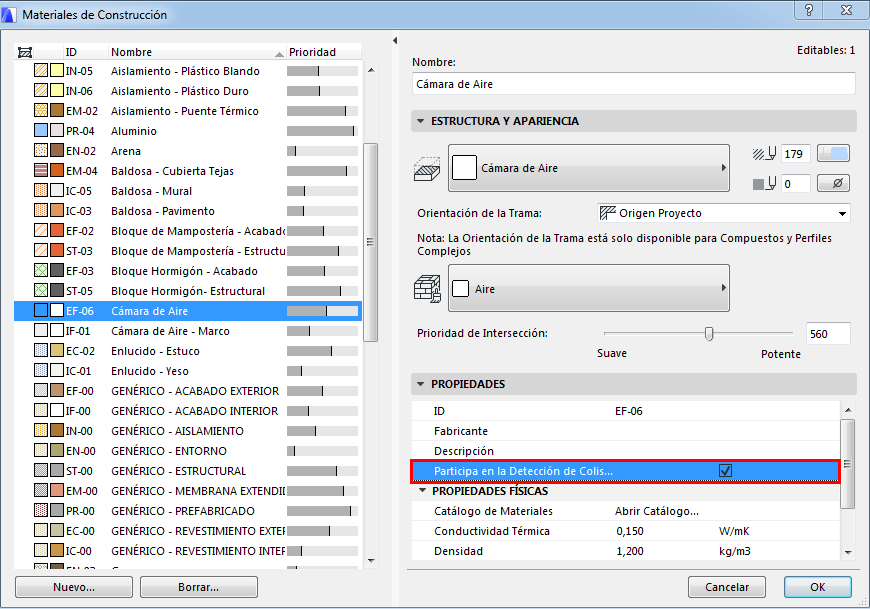Click the fill icon of EM-00 MEMBRANA row
This screenshot has height=609, width=870.
(41, 490)
